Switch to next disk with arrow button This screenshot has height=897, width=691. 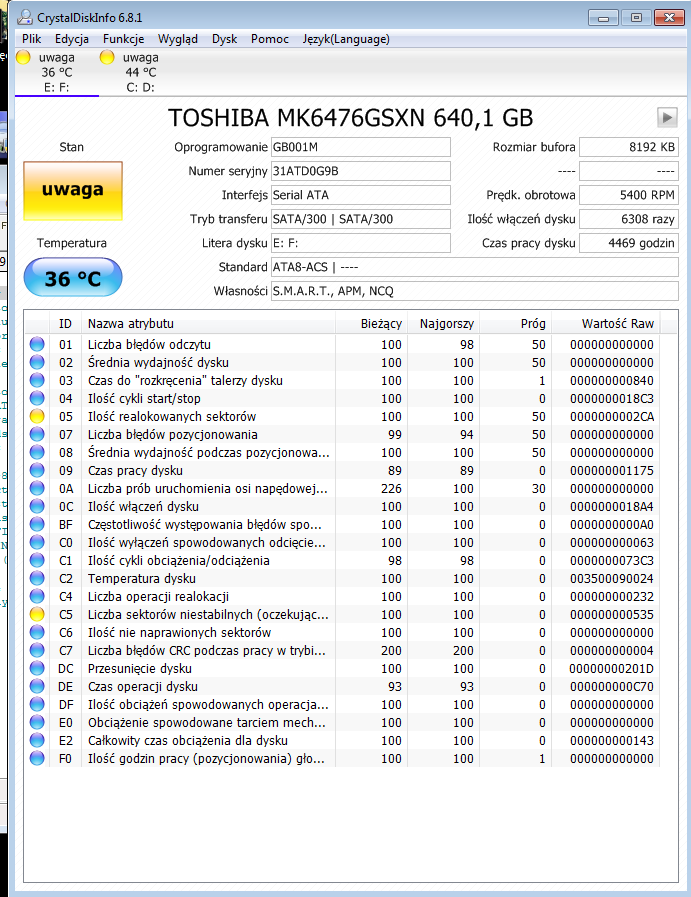pos(667,118)
